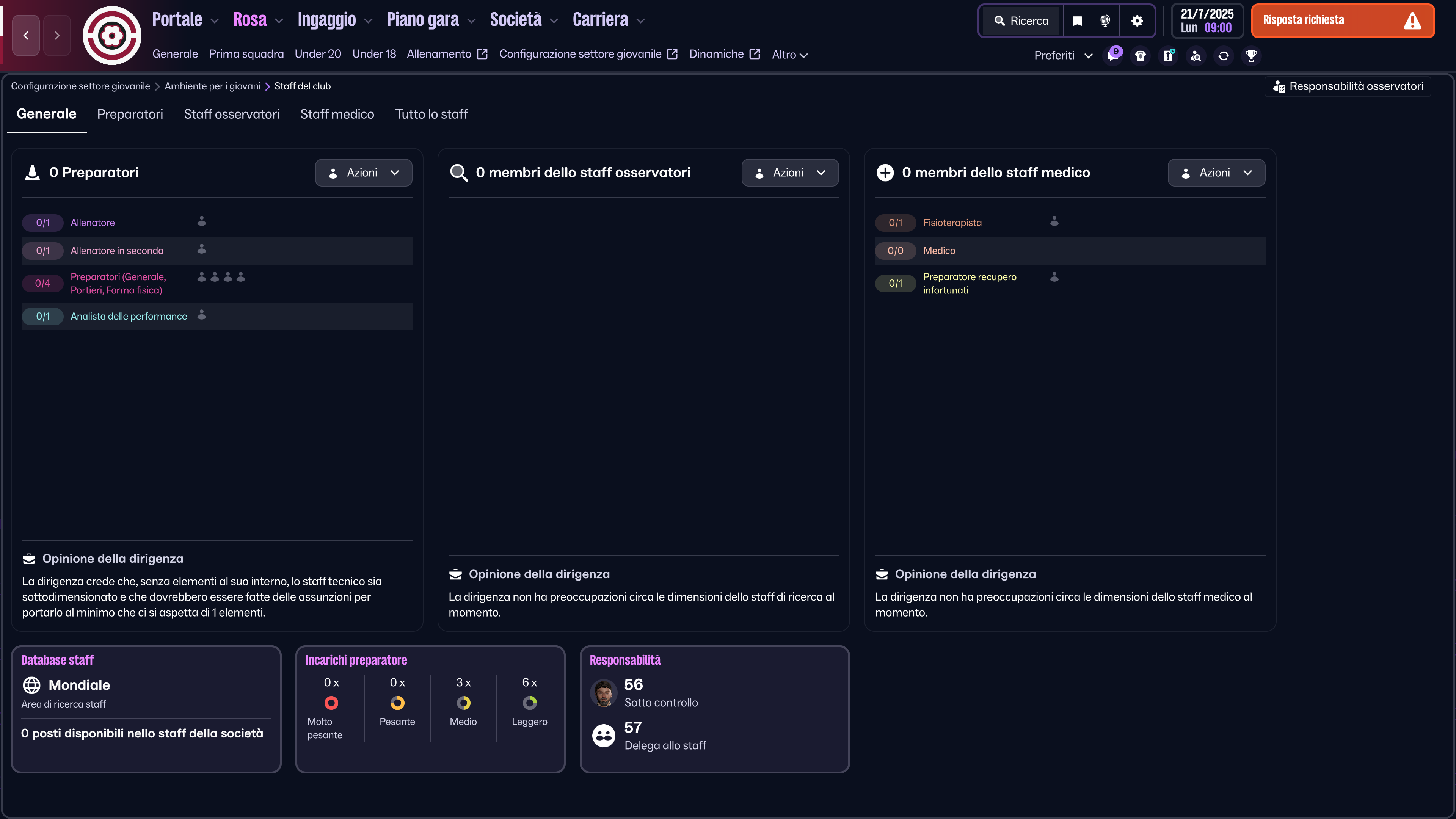Select Generale tab left of Preparatori tab
Viewport: 1456px width, 819px height.
point(46,114)
